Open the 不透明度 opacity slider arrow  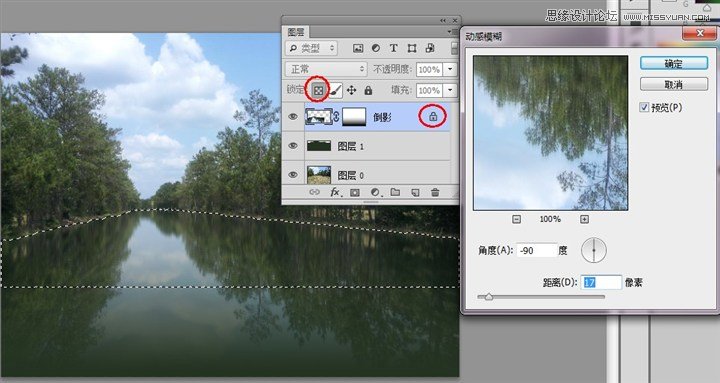[450, 69]
